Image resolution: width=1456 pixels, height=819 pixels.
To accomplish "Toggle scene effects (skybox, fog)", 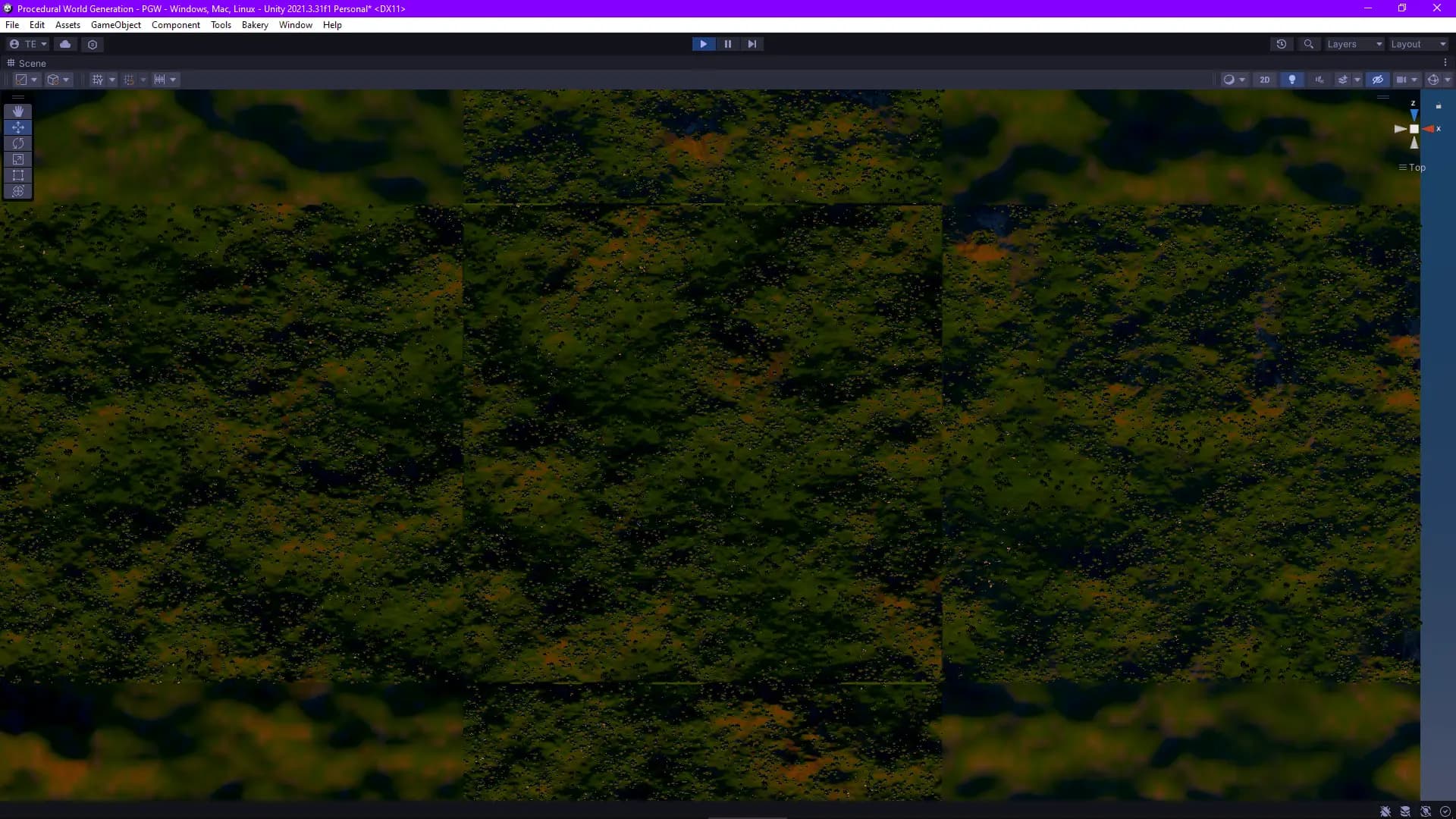I will tap(1343, 80).
